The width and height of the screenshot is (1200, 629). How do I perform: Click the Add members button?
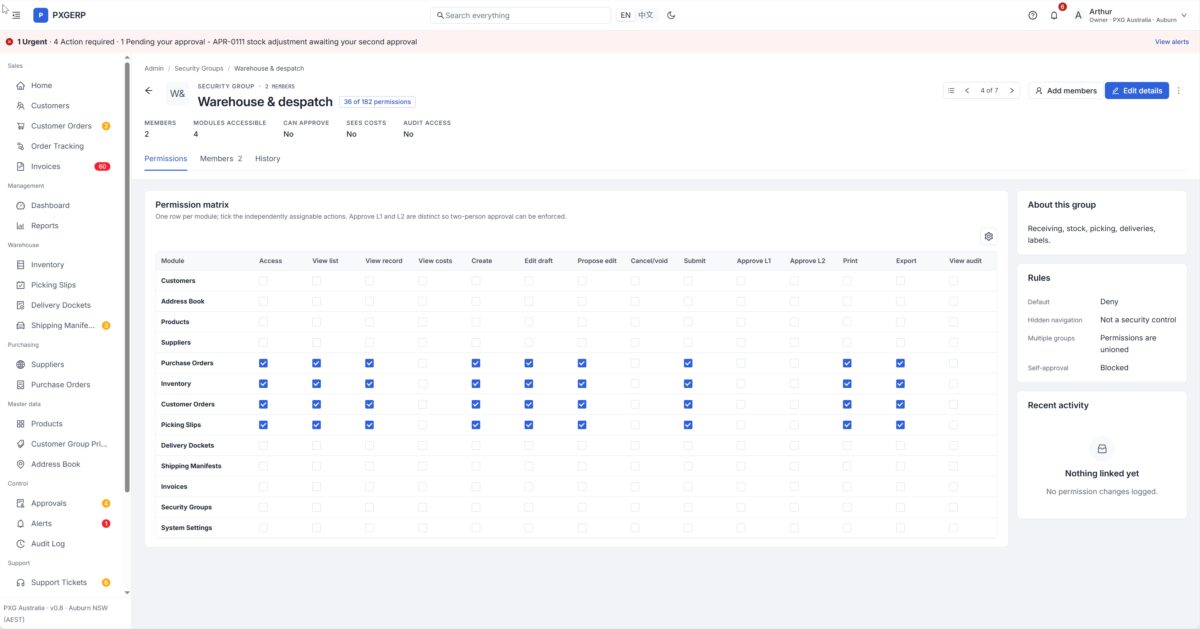pyautogui.click(x=1065, y=90)
